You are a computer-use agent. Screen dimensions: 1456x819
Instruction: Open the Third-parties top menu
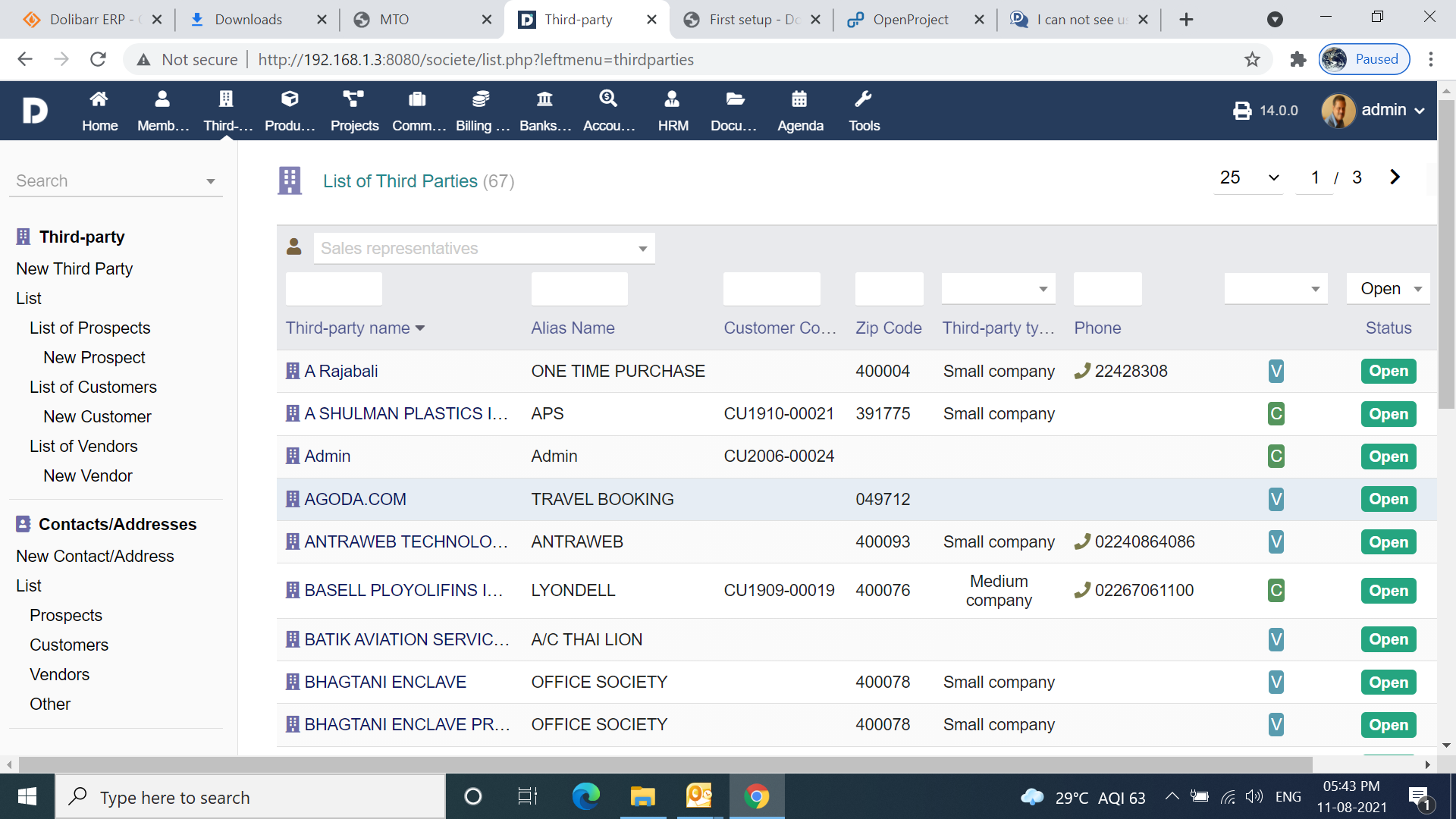(x=227, y=111)
